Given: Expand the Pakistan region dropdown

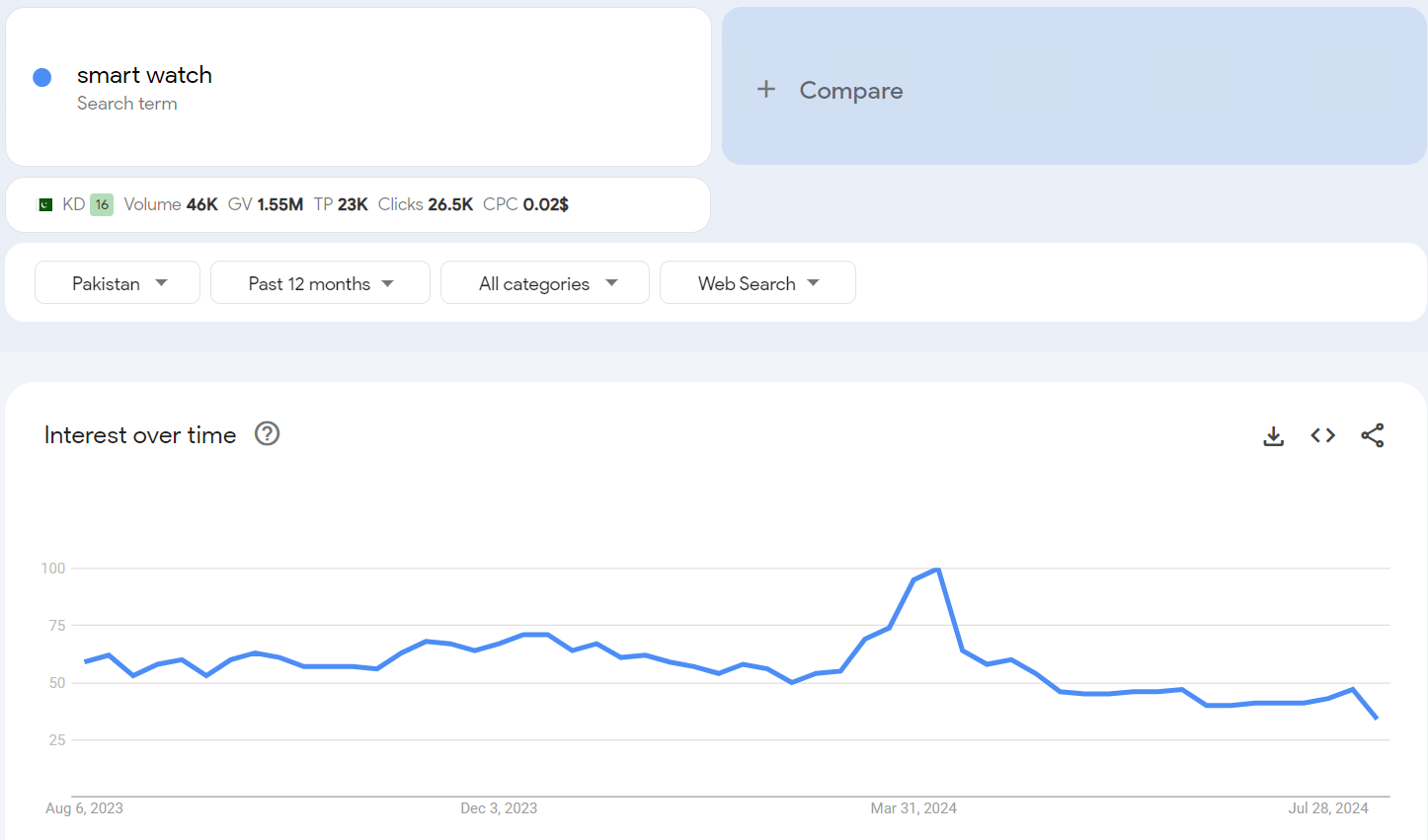Looking at the screenshot, I should [118, 283].
